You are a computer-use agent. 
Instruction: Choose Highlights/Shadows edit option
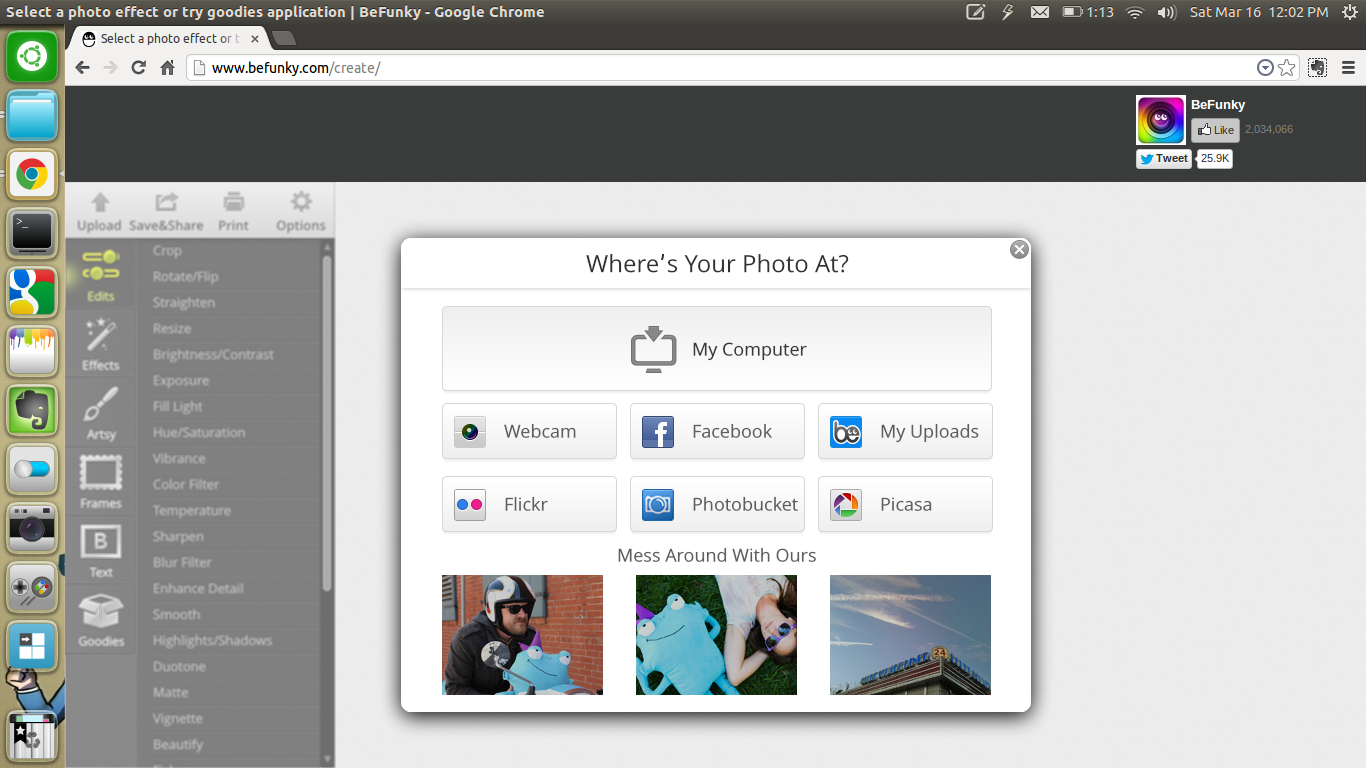pyautogui.click(x=212, y=640)
